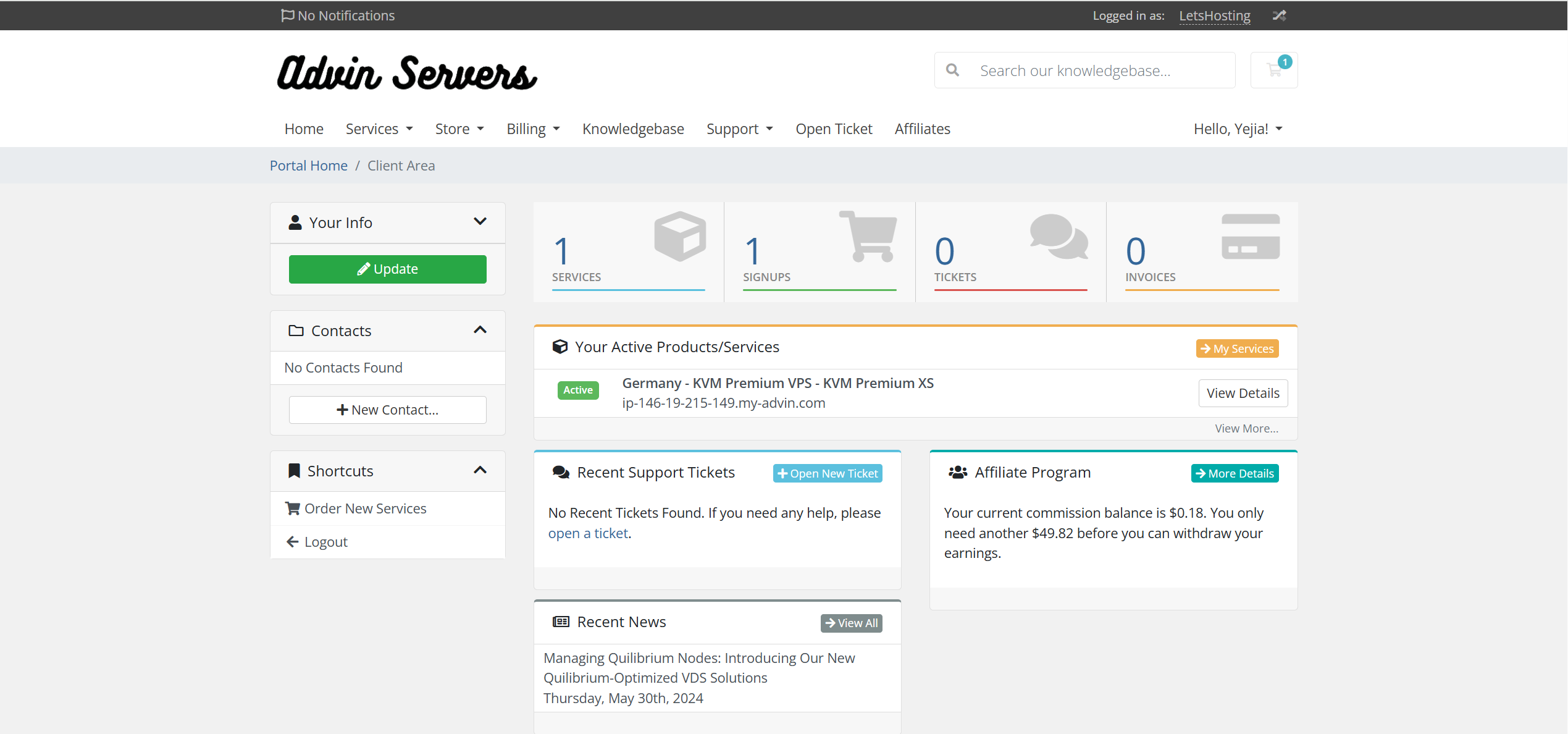The image size is (1568, 734).
Task: Click the My Services button
Action: (x=1237, y=348)
